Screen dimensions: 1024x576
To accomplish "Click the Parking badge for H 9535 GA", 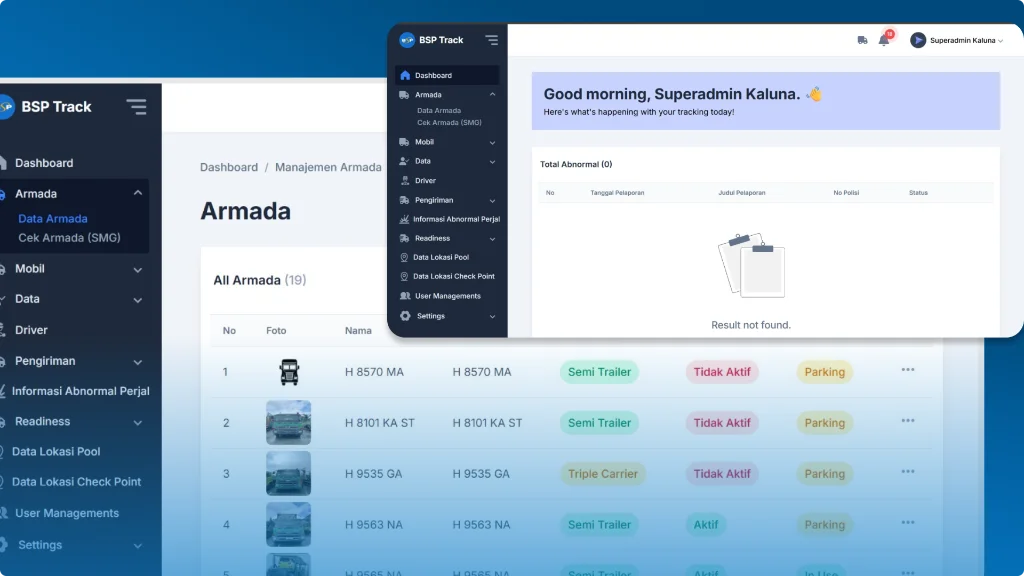I will tap(824, 473).
